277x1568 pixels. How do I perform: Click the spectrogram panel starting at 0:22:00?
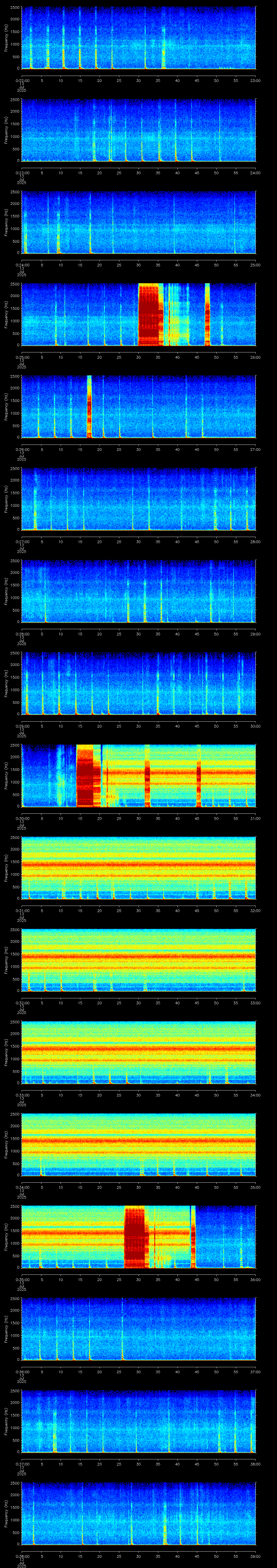pos(138,38)
